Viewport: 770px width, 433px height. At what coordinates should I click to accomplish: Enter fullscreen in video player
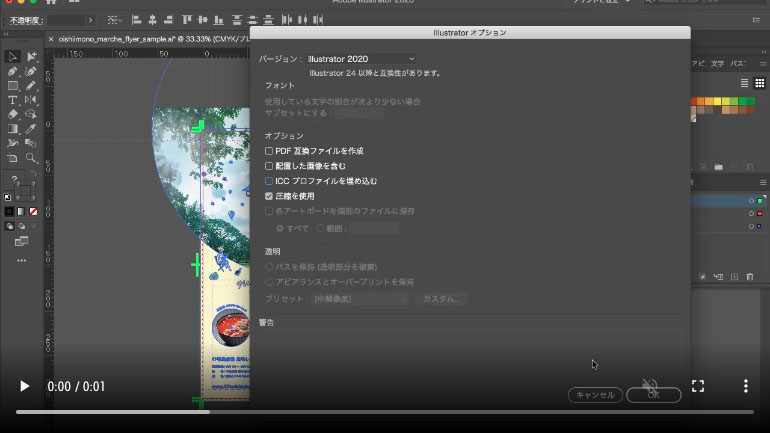tap(698, 386)
